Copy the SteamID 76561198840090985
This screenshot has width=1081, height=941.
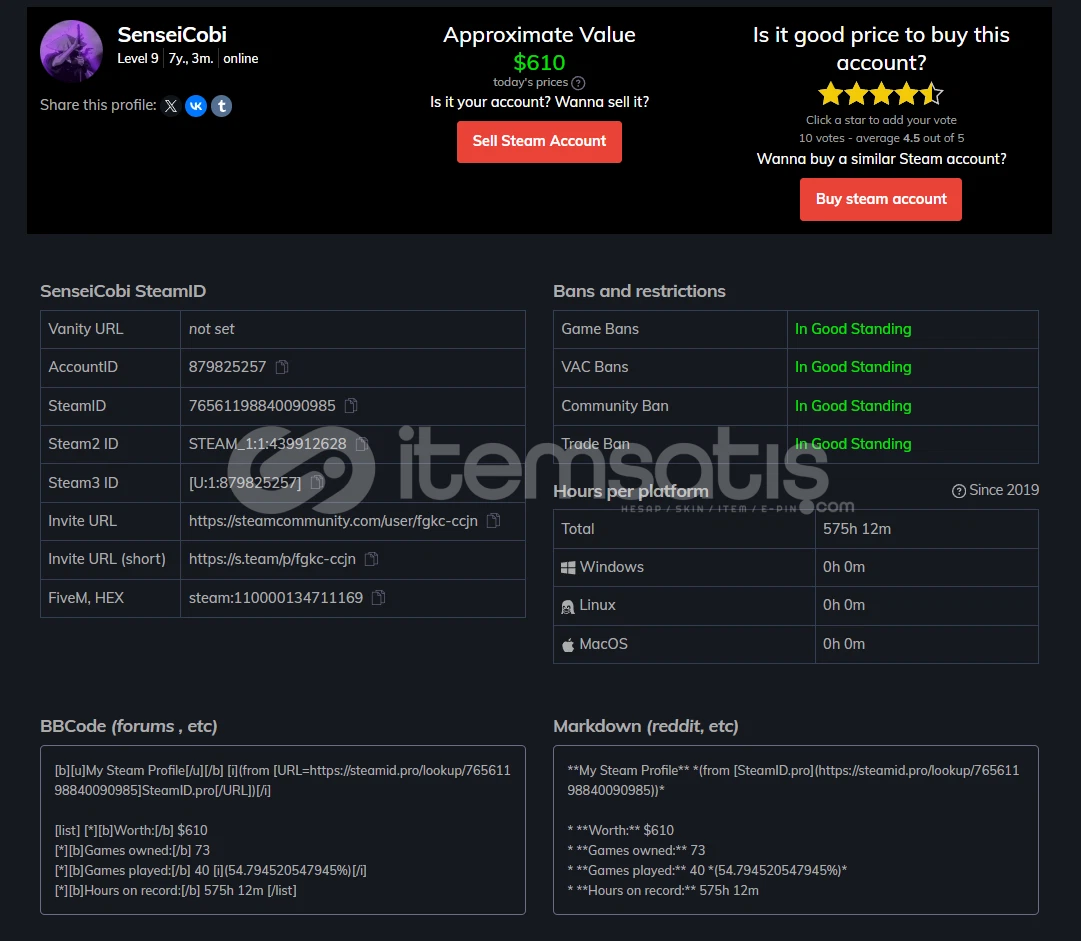(x=351, y=406)
